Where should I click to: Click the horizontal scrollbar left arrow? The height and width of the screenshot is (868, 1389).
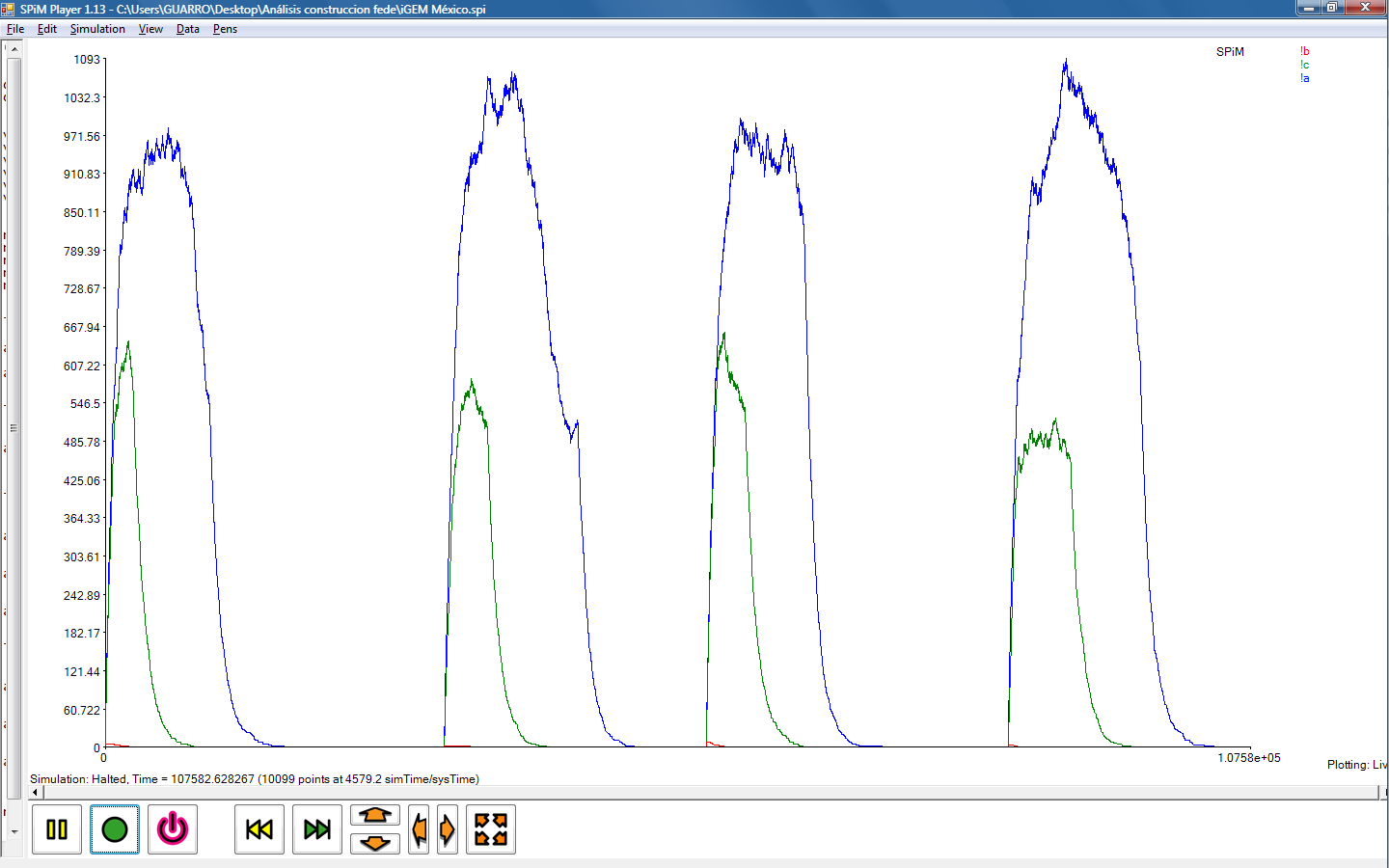(36, 793)
